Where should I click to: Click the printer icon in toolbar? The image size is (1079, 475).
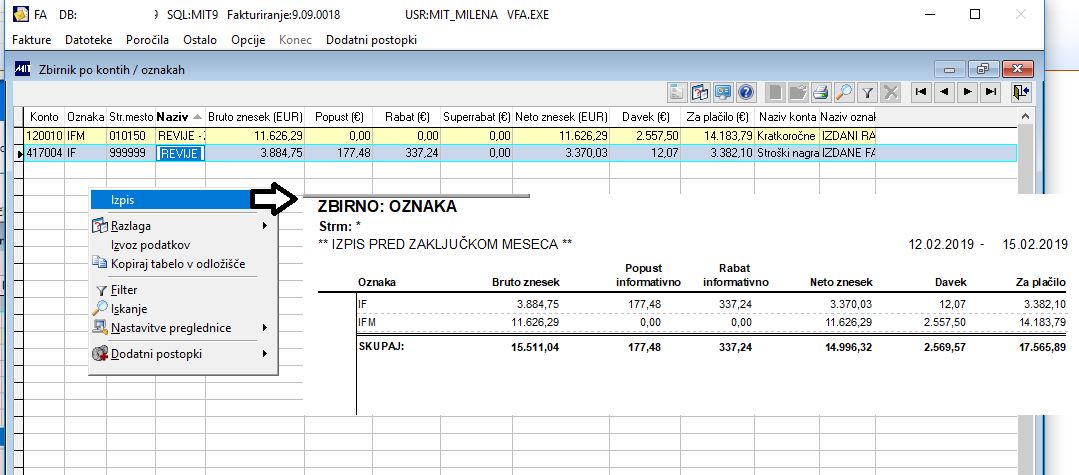pos(820,92)
